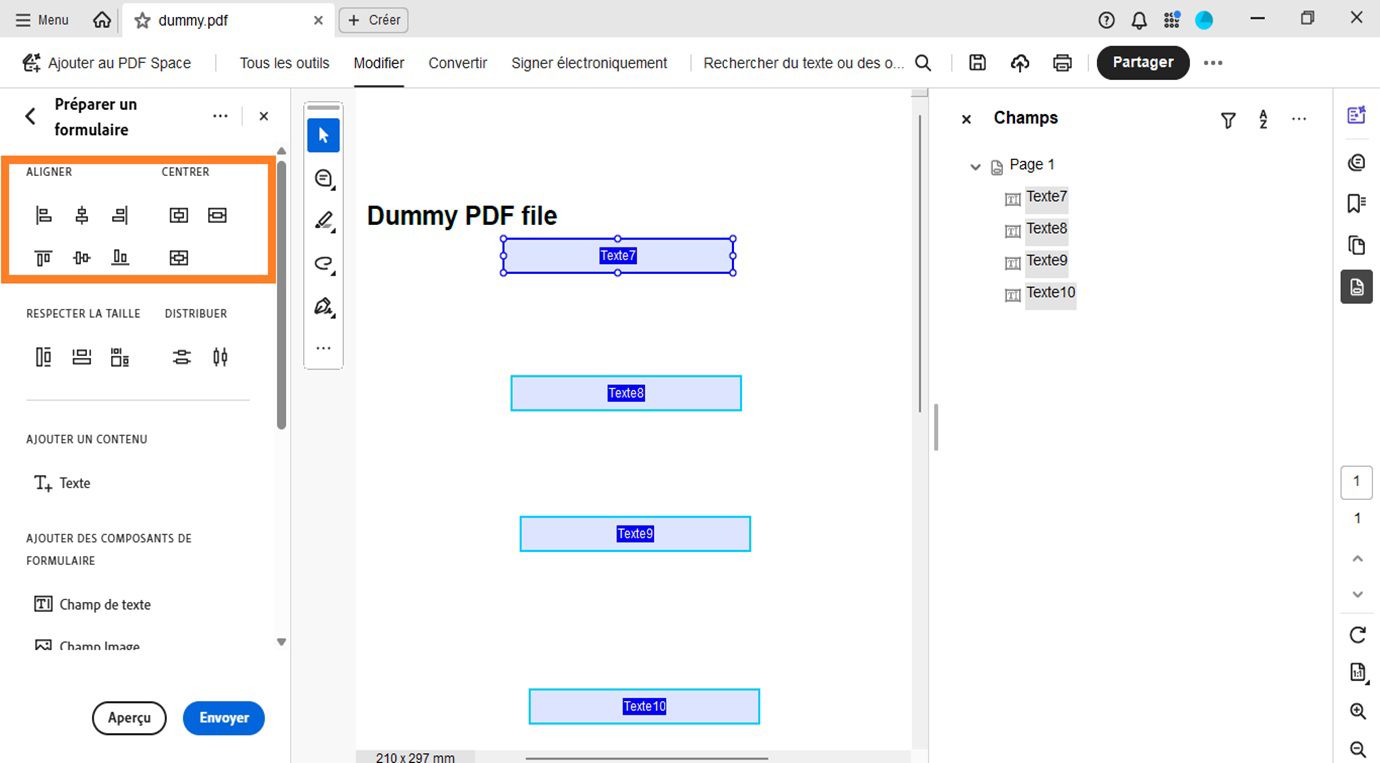
Task: Select the Draw pencil tool
Action: (323, 222)
